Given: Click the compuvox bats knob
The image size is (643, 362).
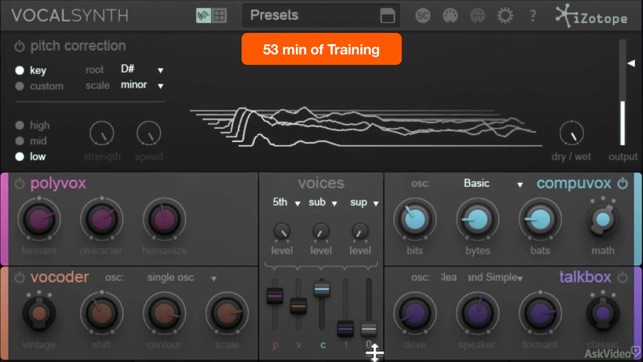Looking at the screenshot, I should coord(540,219).
